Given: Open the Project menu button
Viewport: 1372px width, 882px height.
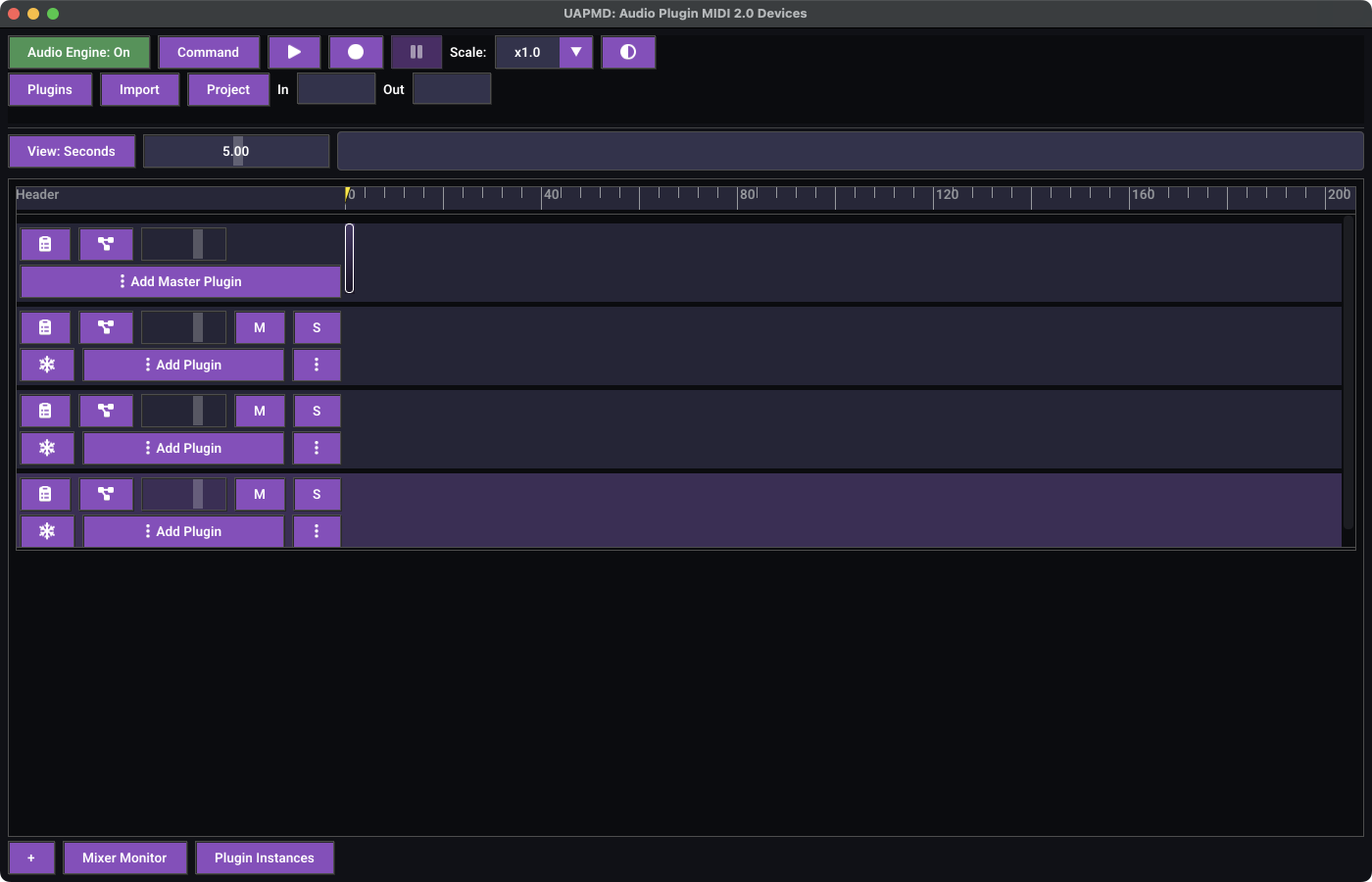Looking at the screenshot, I should (228, 89).
